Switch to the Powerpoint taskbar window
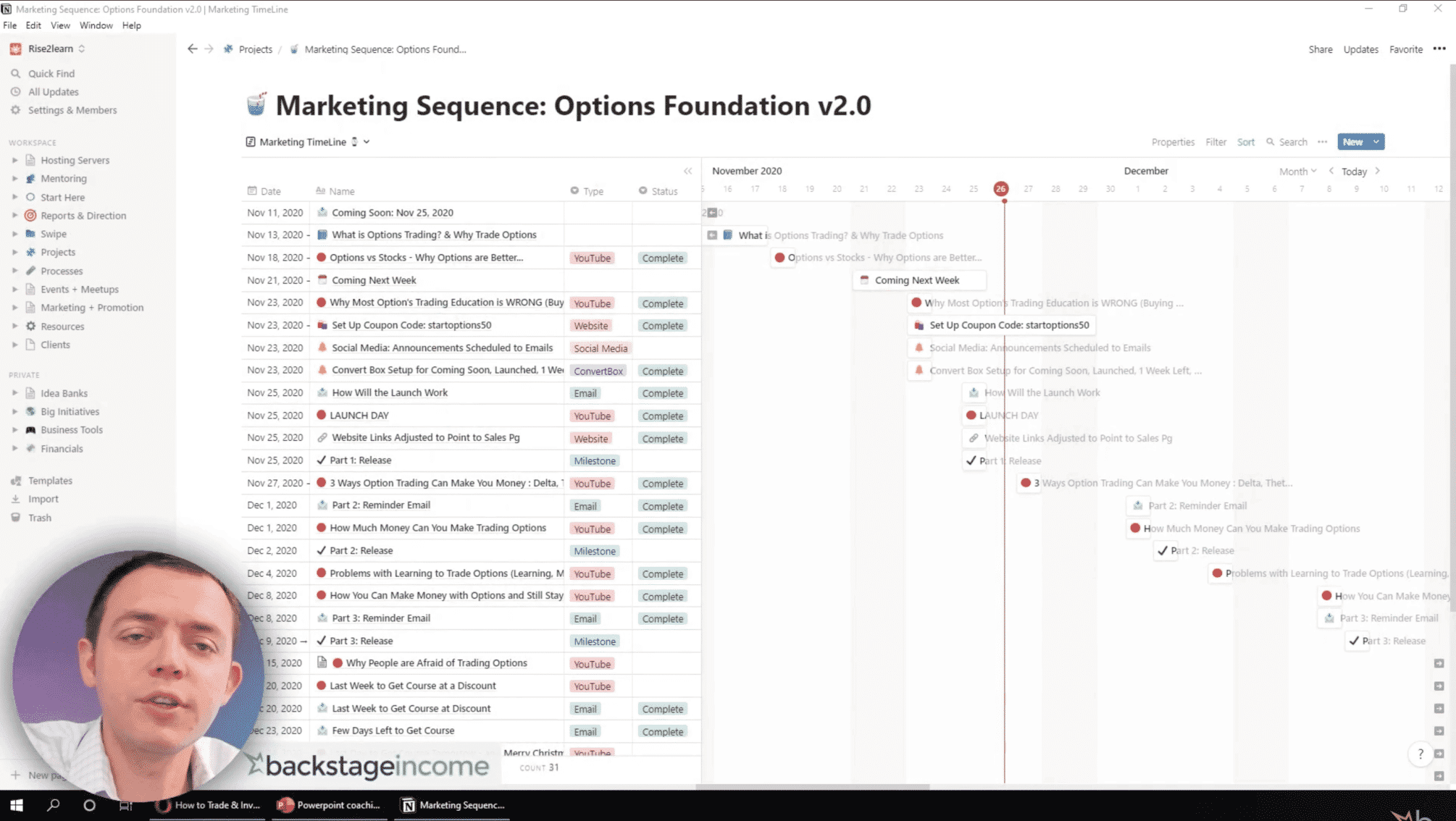1456x821 pixels. tap(330, 805)
